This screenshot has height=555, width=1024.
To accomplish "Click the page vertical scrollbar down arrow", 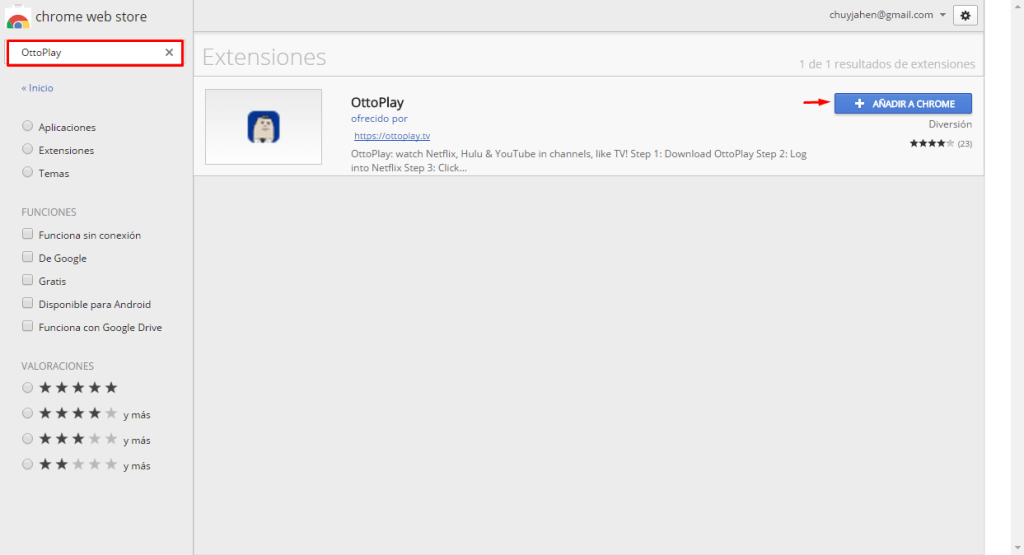I will click(1017, 548).
